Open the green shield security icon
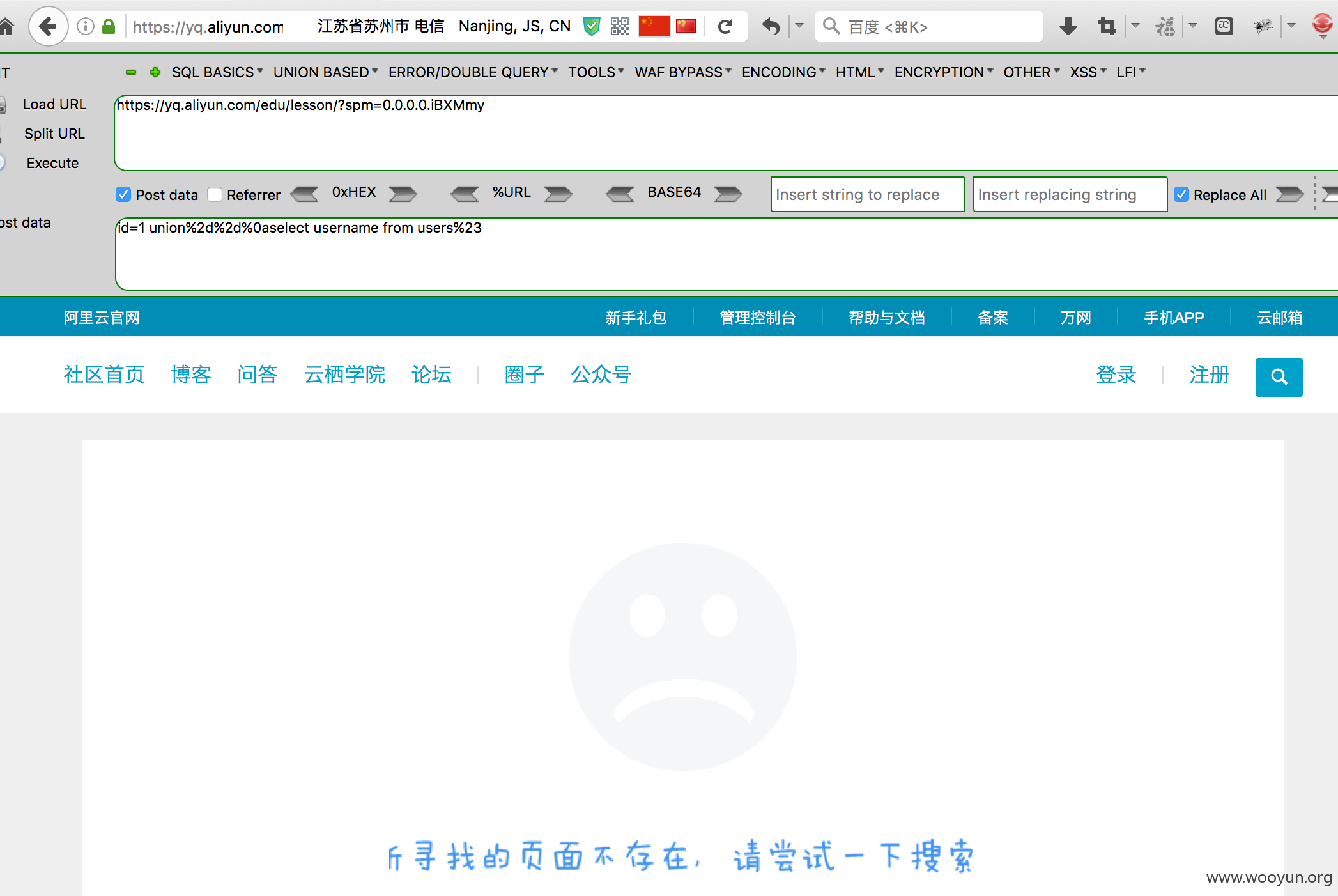1338x896 pixels. tap(592, 26)
